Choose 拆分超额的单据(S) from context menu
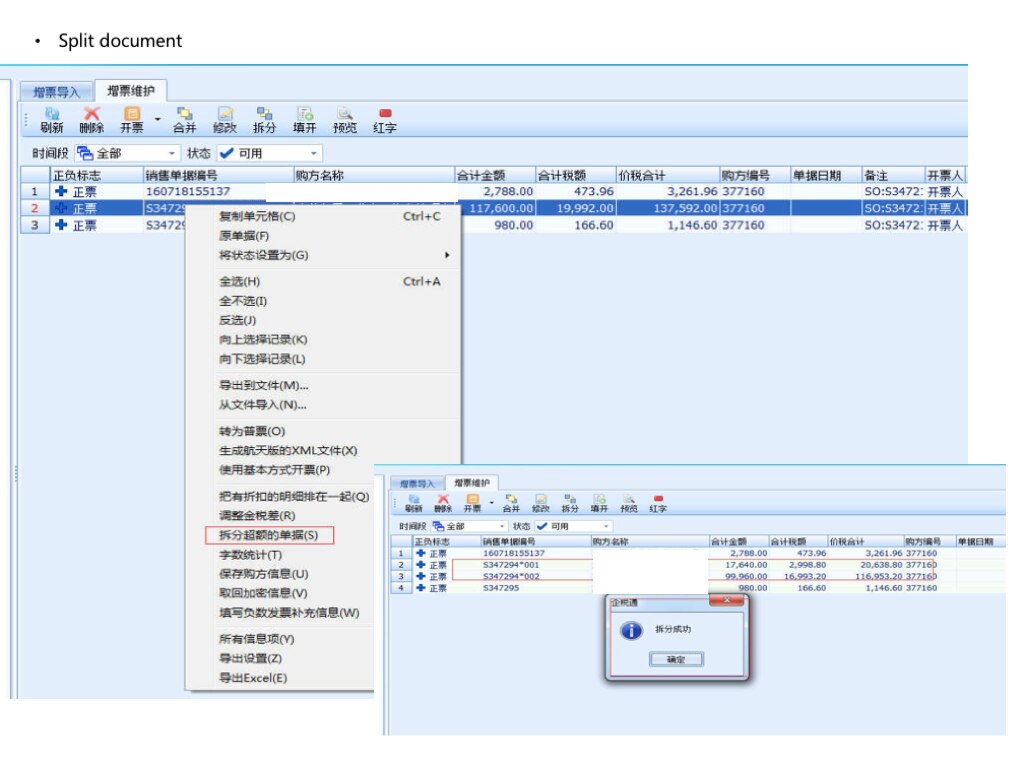Screen dimensions: 1024x768 click(x=269, y=536)
